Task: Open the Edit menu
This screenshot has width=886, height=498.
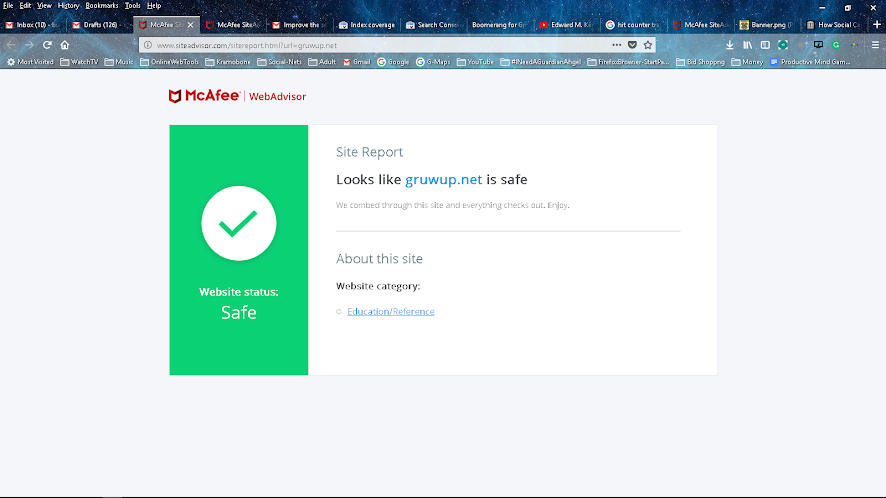Action: coord(25,6)
